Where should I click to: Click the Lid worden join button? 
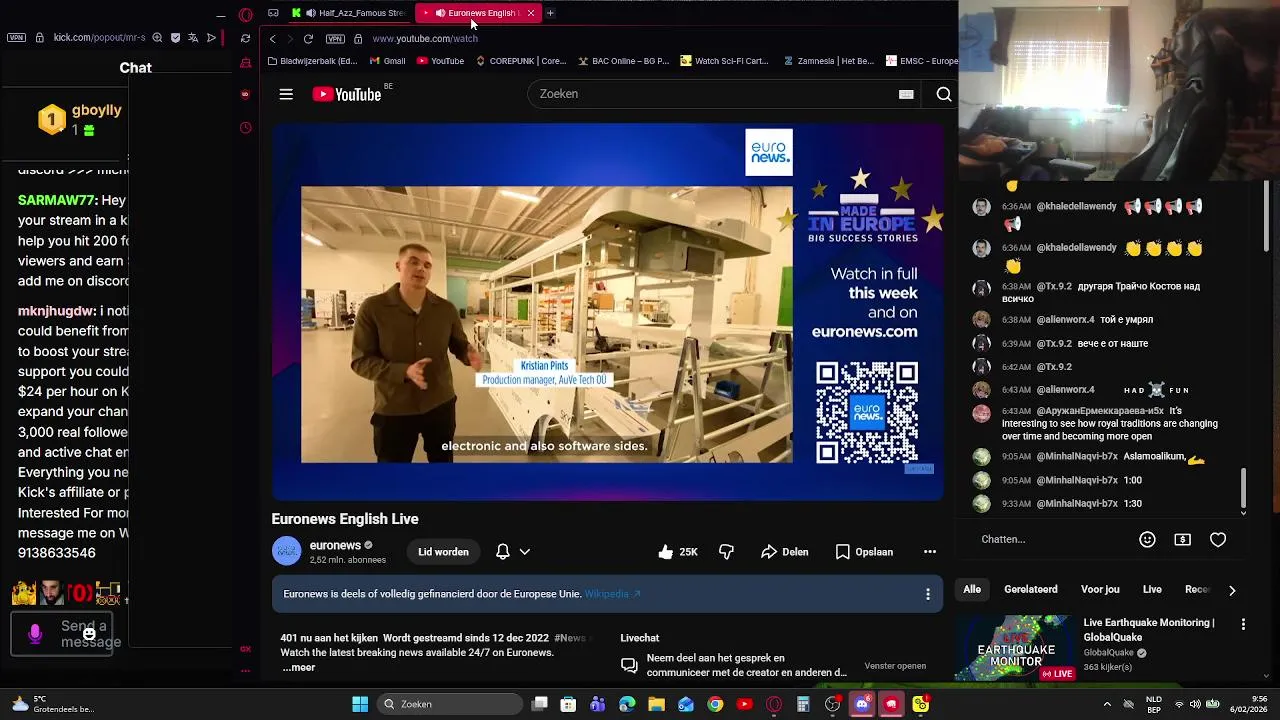click(x=443, y=552)
